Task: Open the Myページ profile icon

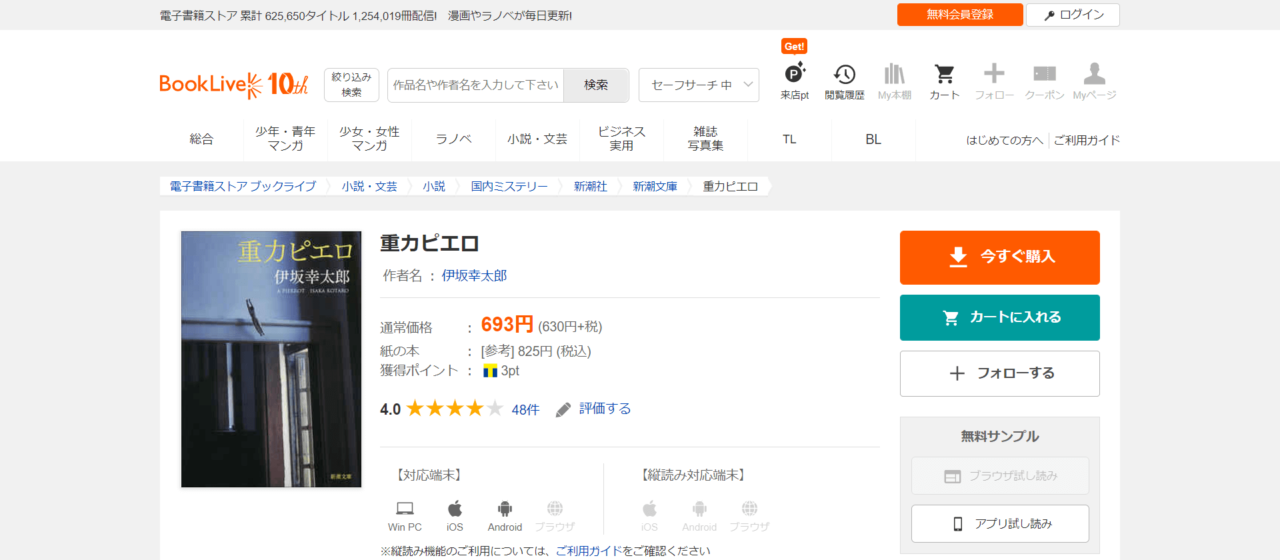Action: [x=1094, y=80]
